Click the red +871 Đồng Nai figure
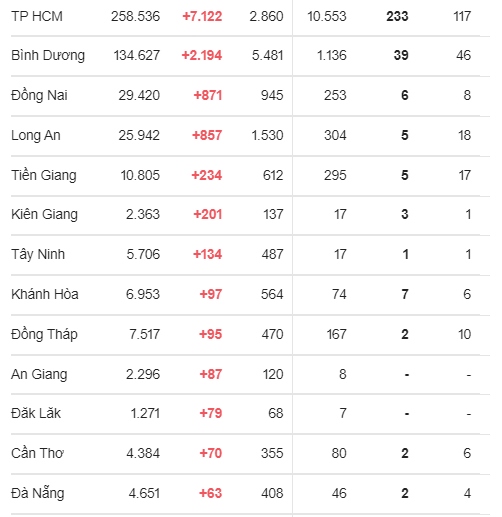The image size is (502, 517). pyautogui.click(x=208, y=95)
